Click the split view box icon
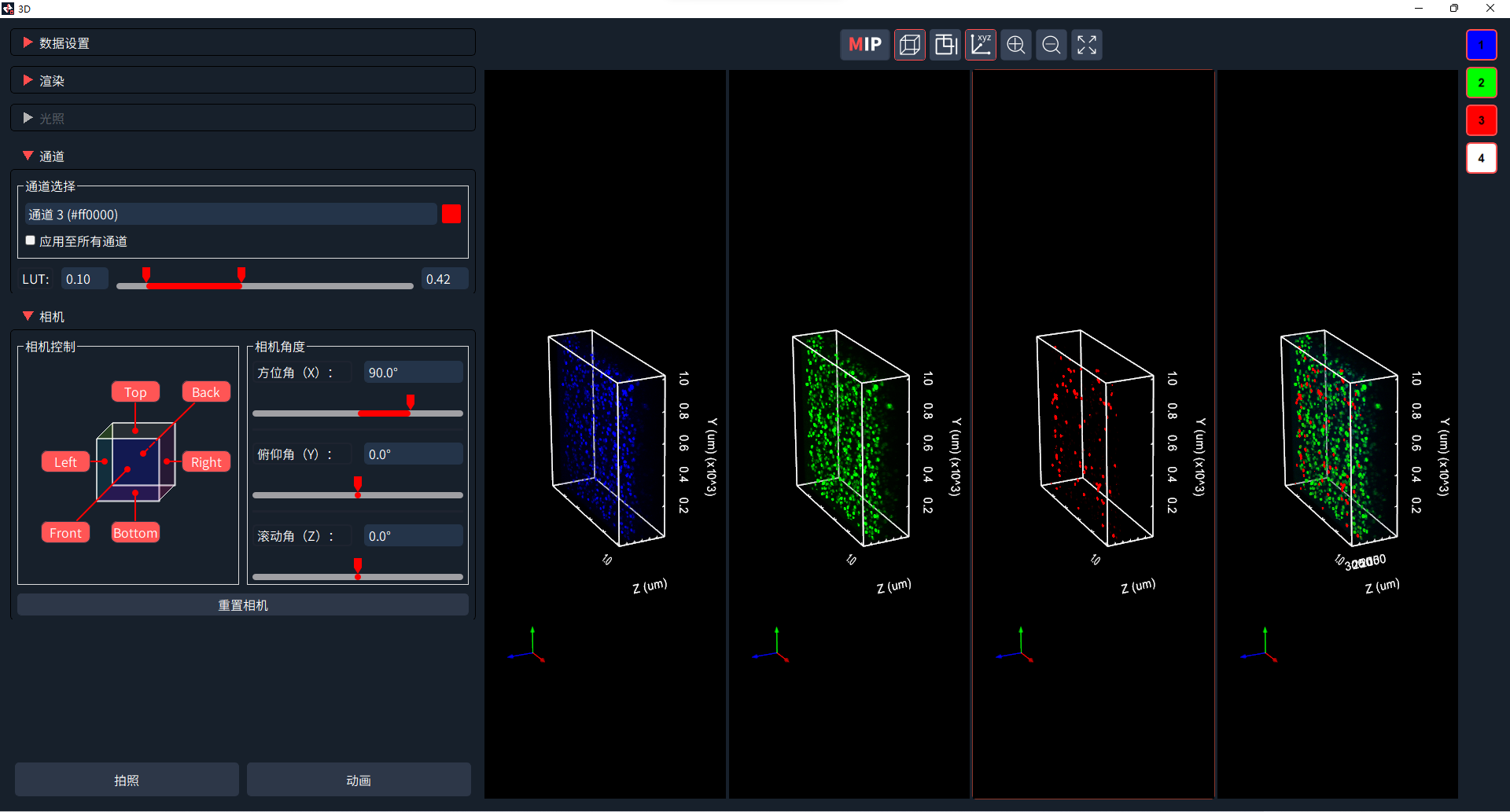Viewport: 1510px width, 812px height. [x=945, y=45]
